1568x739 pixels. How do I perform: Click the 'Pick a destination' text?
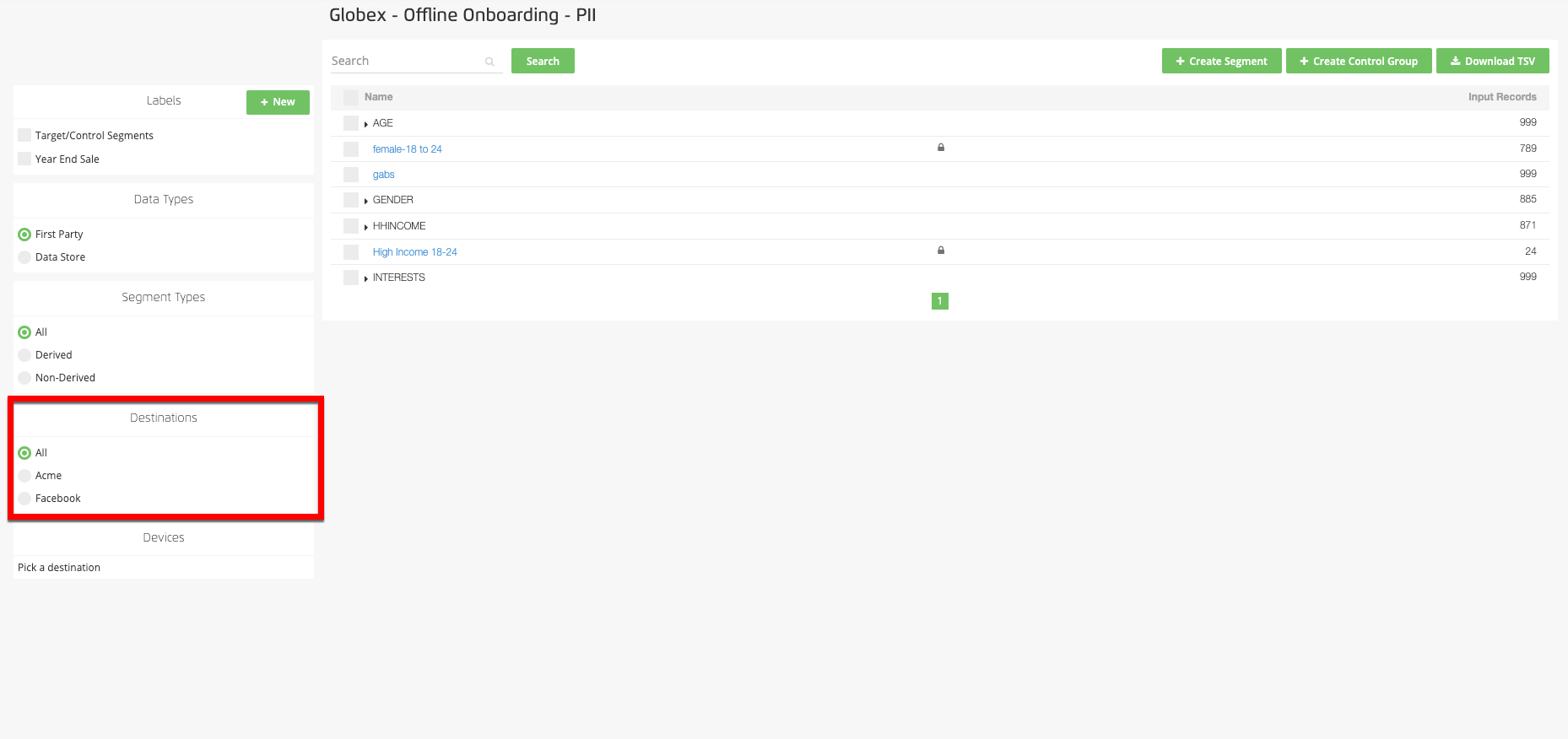59,568
